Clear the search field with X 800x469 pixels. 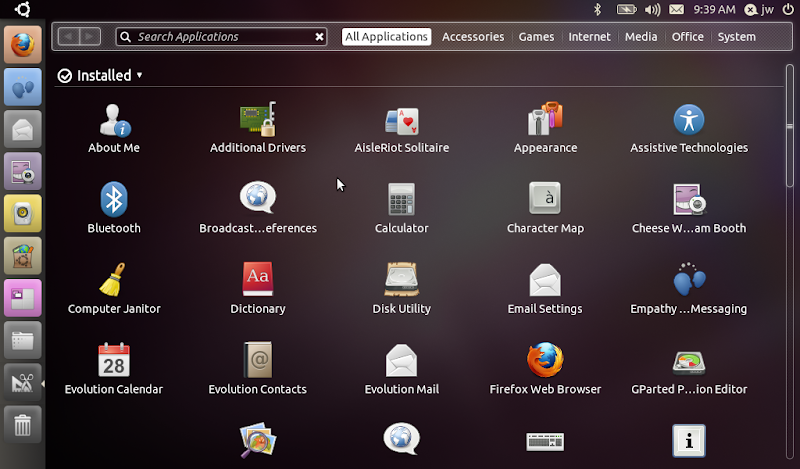319,37
